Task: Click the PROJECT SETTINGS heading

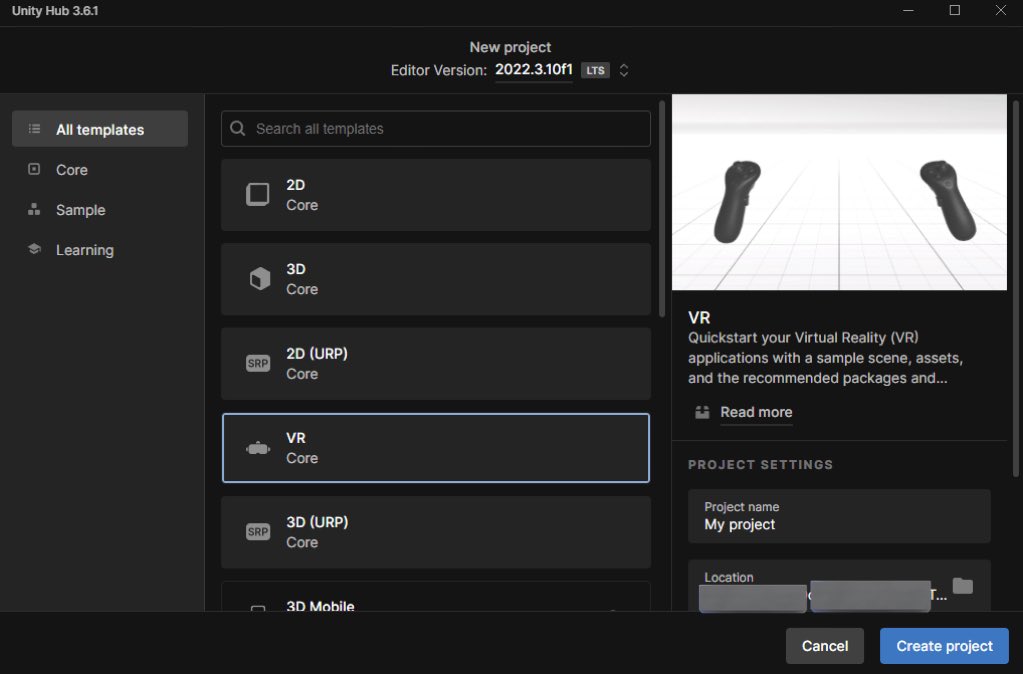Action: coord(760,465)
